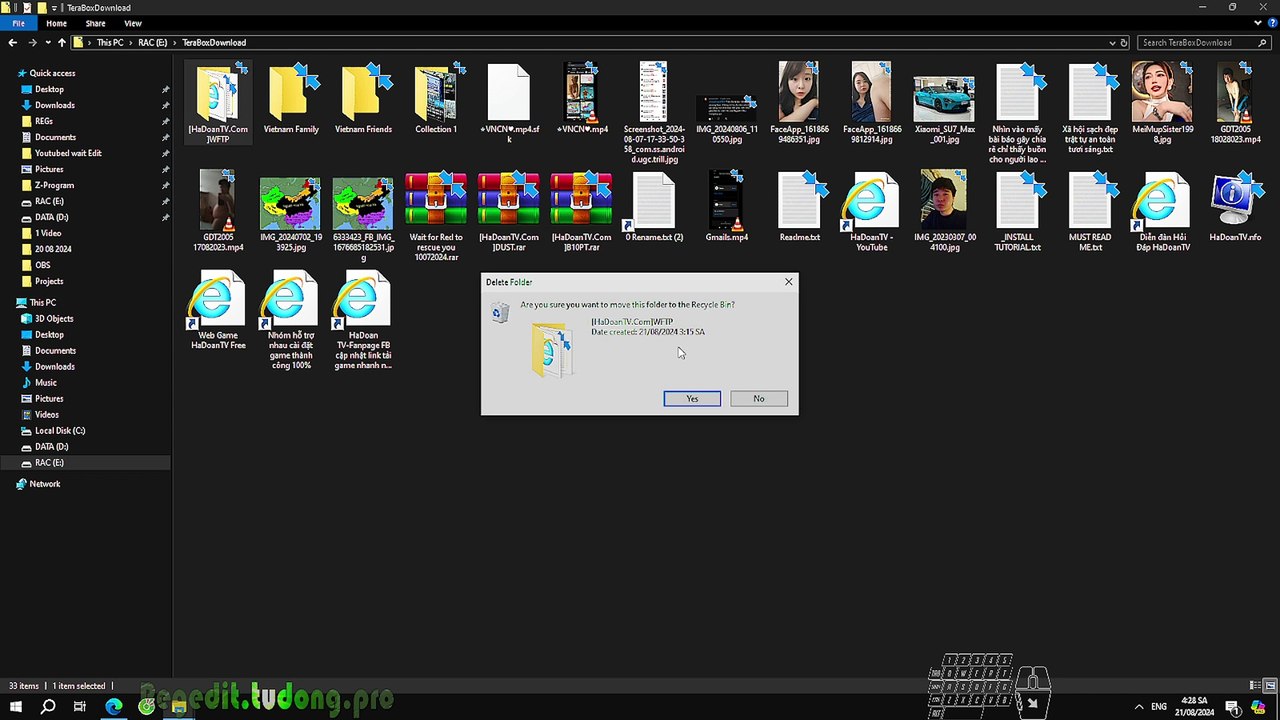Open Z-Program folder in Quick access
Image resolution: width=1280 pixels, height=720 pixels.
(54, 185)
